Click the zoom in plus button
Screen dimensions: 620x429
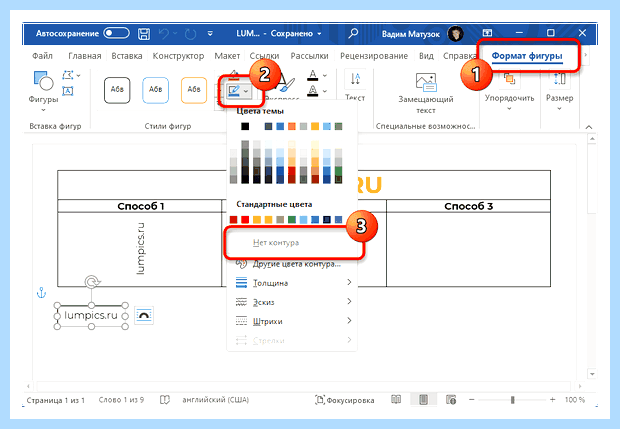(552, 400)
